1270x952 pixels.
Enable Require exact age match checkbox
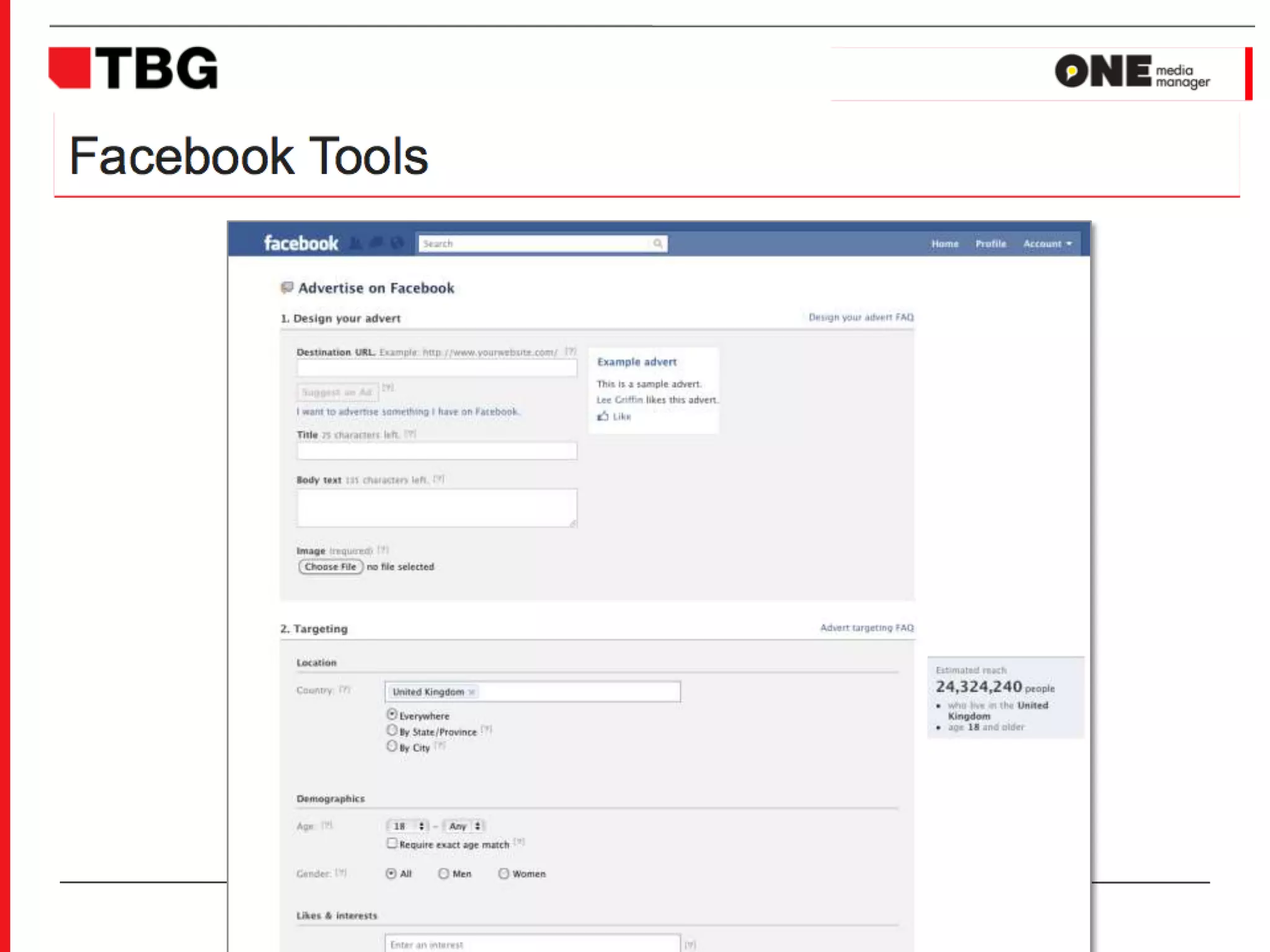tap(392, 844)
